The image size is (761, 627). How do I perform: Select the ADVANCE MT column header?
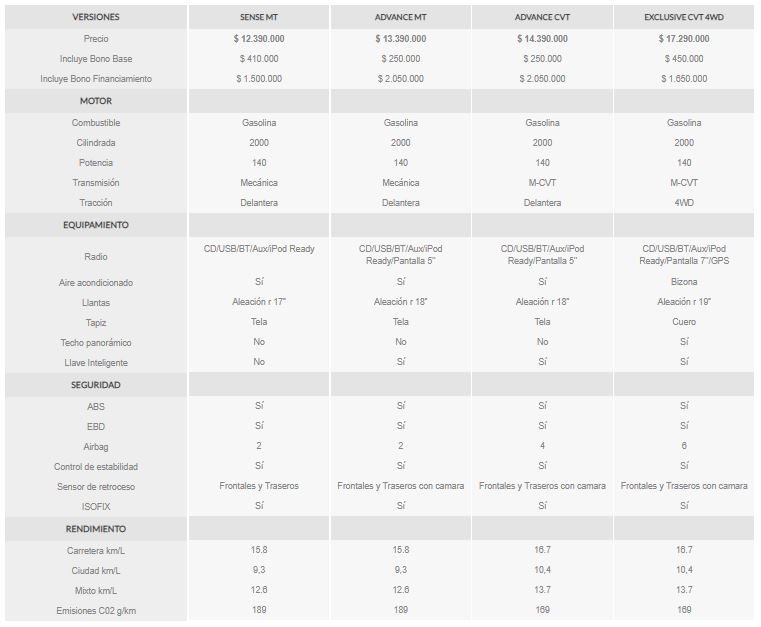pyautogui.click(x=400, y=17)
